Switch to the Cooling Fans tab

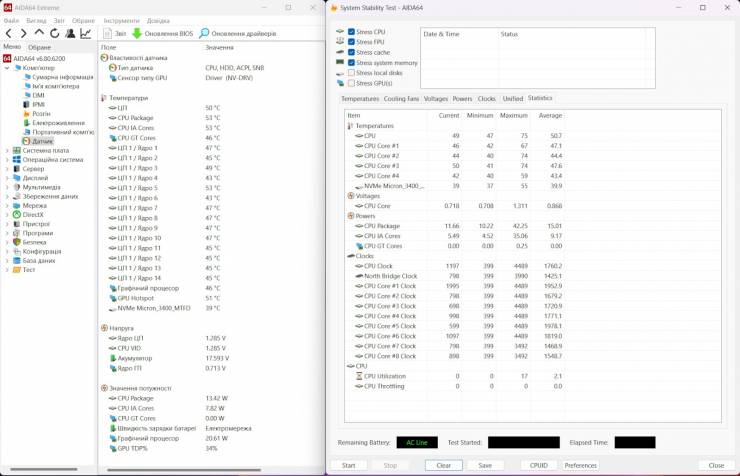(x=401, y=99)
